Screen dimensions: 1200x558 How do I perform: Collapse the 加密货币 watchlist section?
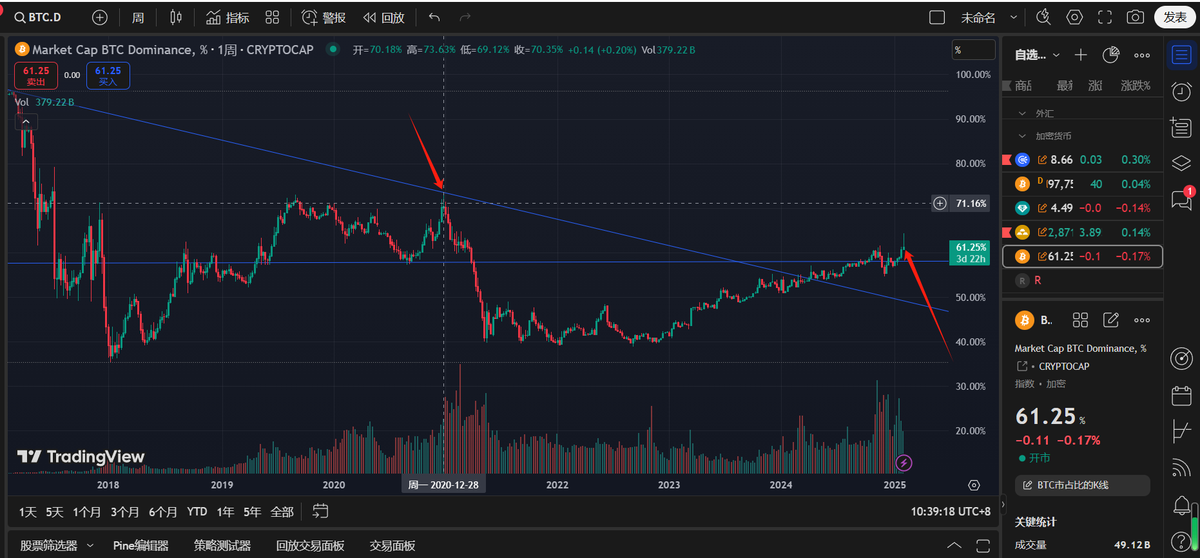(x=1021, y=135)
